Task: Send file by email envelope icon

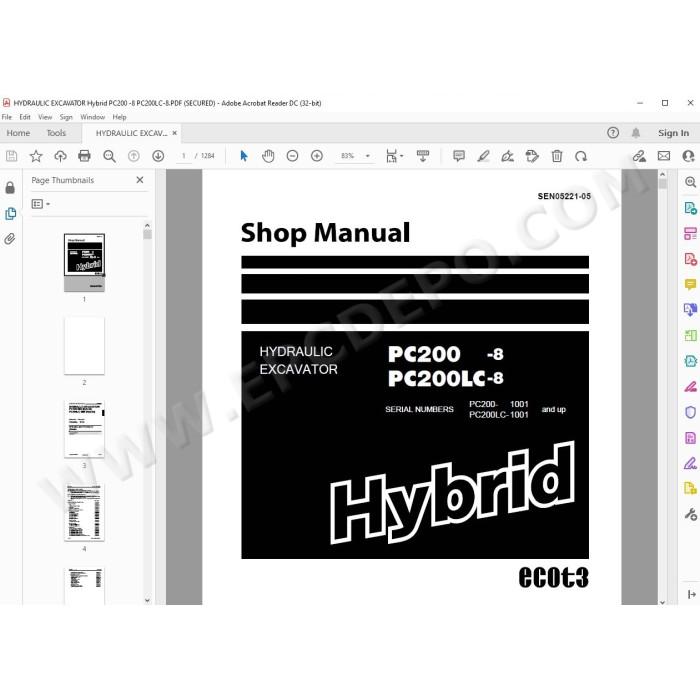Action: pos(664,156)
